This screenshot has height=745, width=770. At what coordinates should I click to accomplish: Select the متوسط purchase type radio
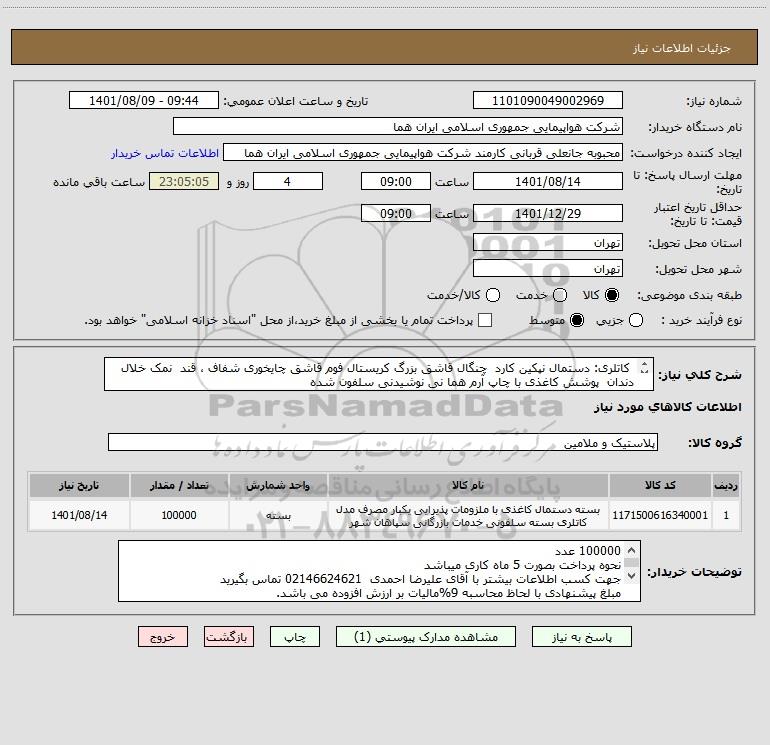[577, 320]
